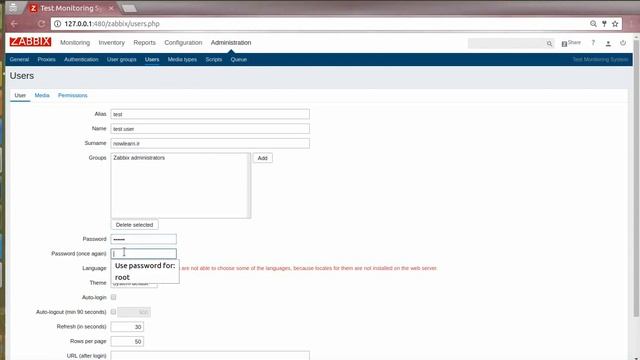Screen dimensions: 640x360
Task: Click the Refresh (in seconds) field
Action: (x=127, y=327)
